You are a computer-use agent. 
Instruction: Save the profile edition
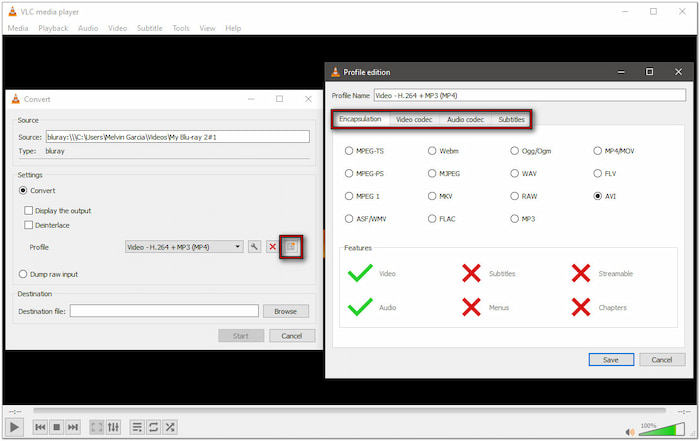[x=611, y=359]
